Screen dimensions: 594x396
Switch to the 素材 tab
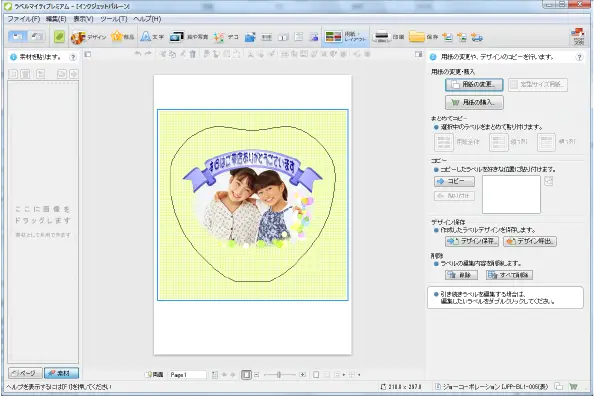61,373
